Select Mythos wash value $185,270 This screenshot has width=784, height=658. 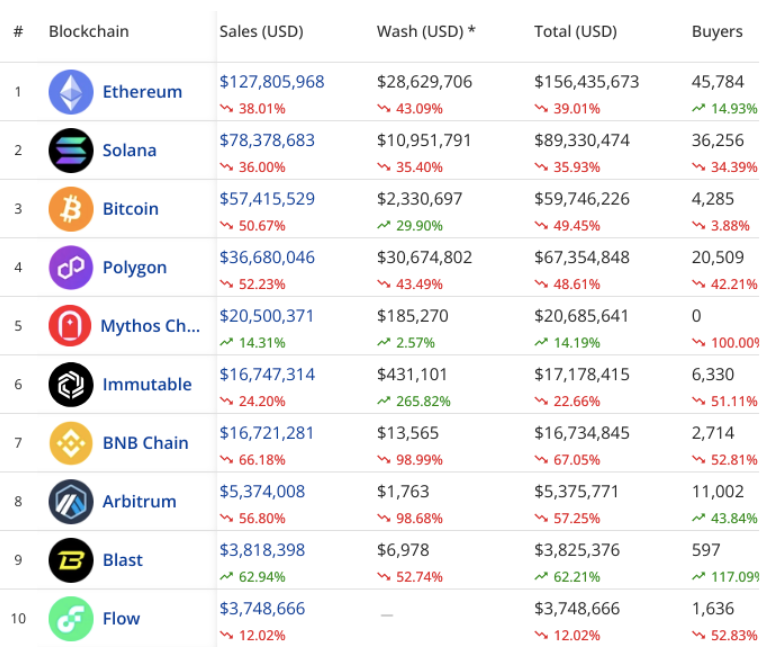pos(412,316)
